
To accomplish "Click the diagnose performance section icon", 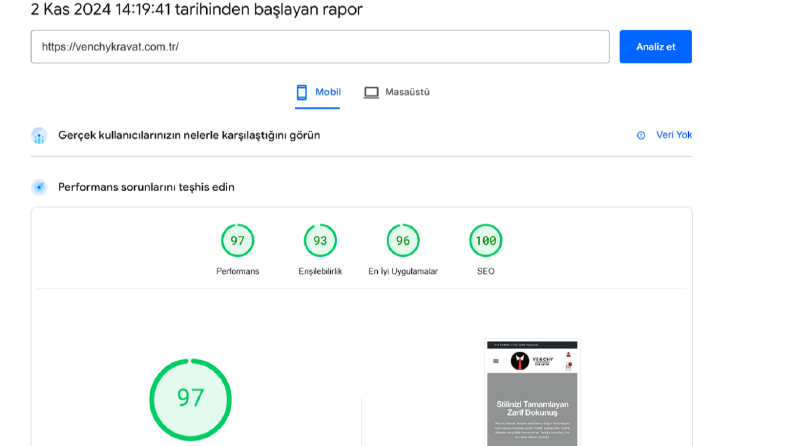I will pos(39,187).
